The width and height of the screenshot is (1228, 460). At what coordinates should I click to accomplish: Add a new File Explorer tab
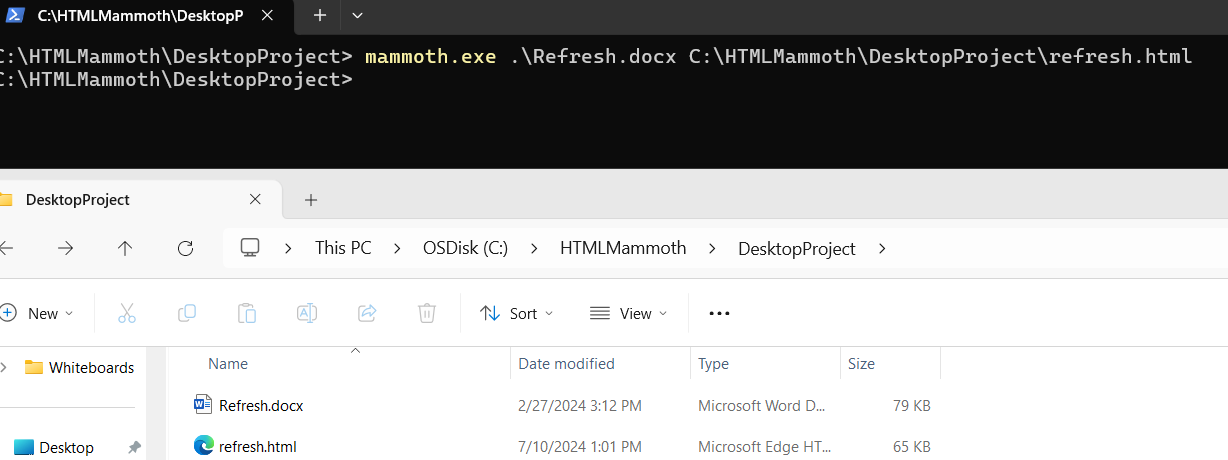click(x=311, y=200)
